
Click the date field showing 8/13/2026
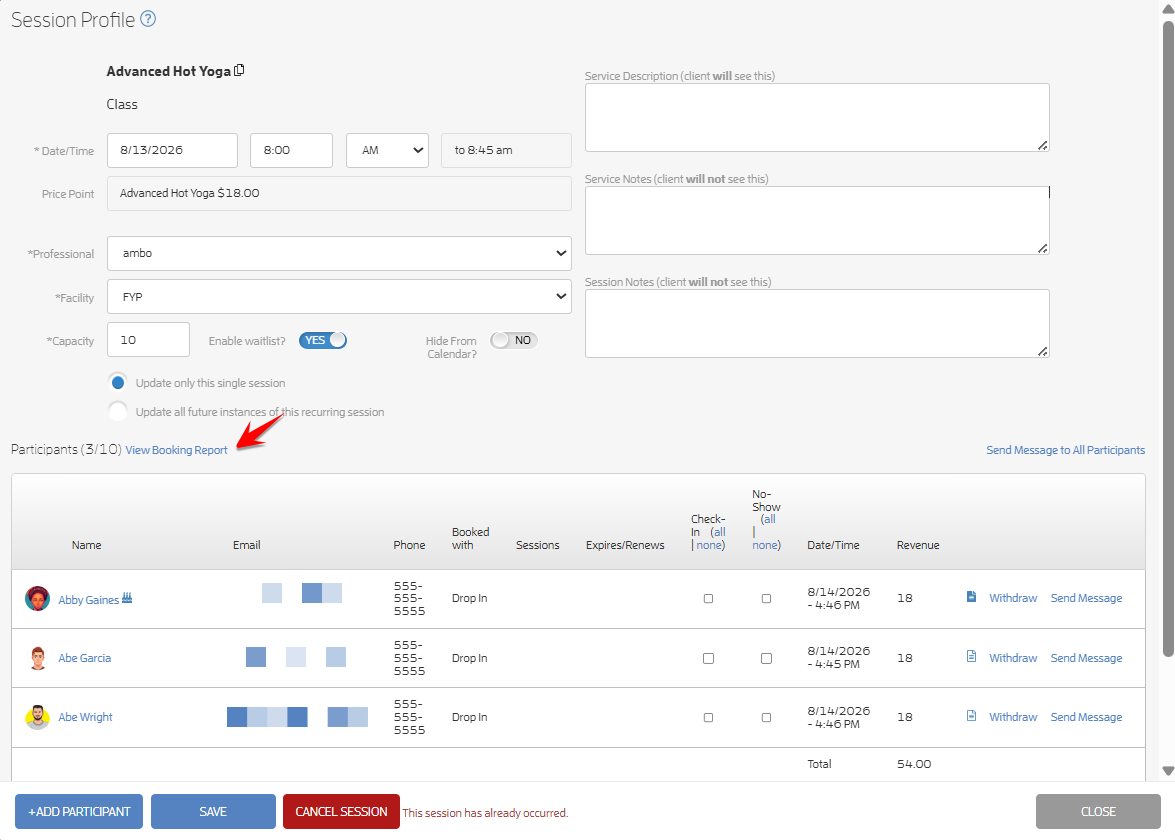(172, 151)
